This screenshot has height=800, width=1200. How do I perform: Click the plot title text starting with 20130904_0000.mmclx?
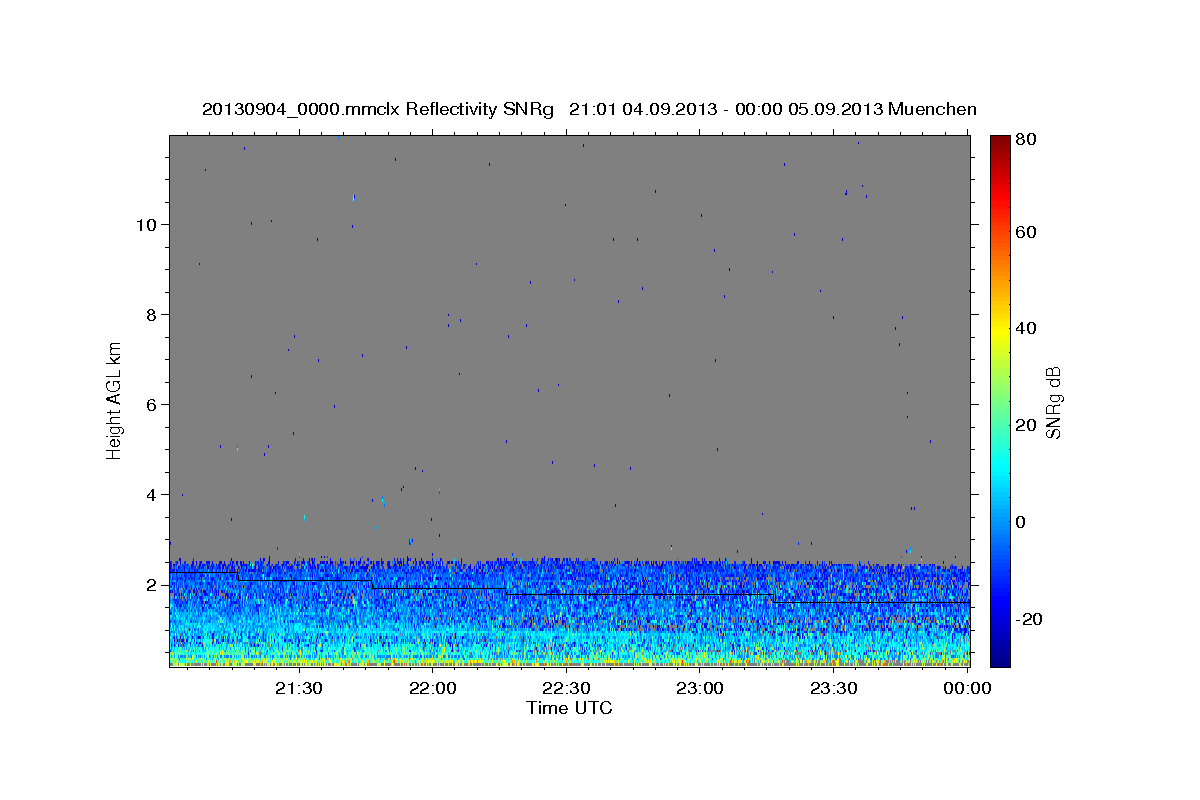pos(589,109)
